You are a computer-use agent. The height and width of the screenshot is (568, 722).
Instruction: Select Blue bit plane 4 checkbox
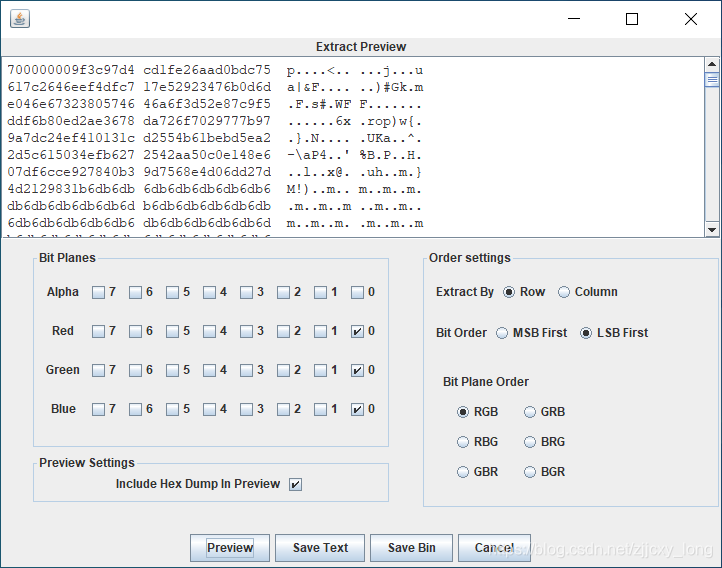click(x=210, y=409)
